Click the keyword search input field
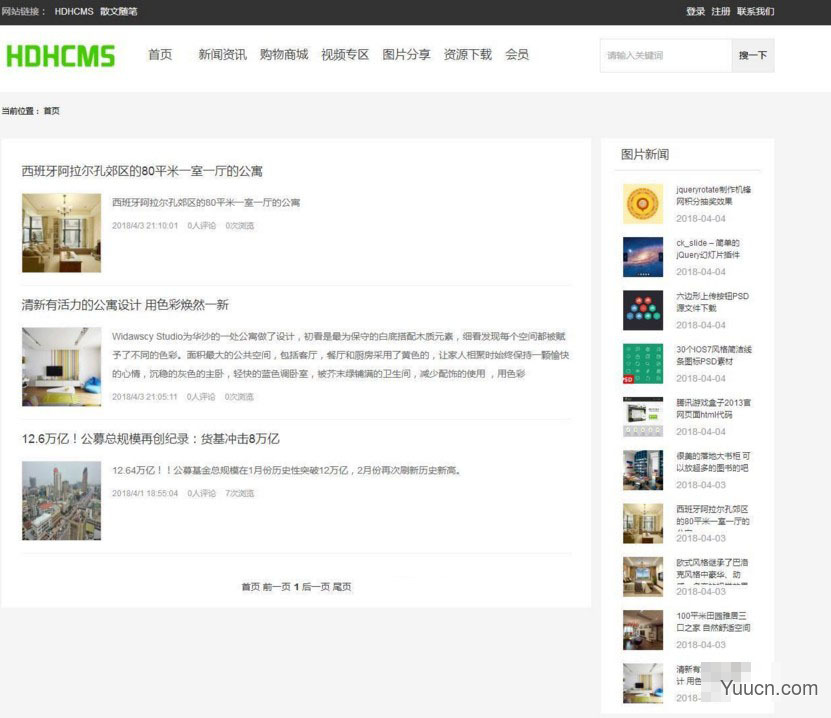This screenshot has width=831, height=718. (x=665, y=56)
